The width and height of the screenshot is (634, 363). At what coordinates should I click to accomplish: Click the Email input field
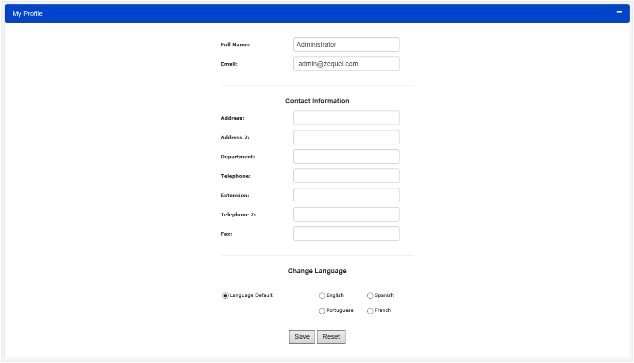(346, 63)
